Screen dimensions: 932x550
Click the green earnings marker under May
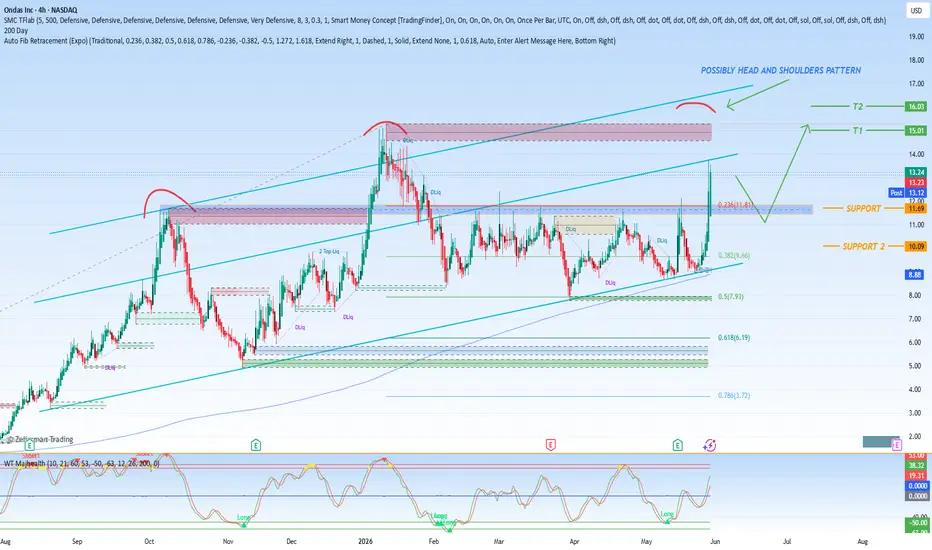point(678,445)
